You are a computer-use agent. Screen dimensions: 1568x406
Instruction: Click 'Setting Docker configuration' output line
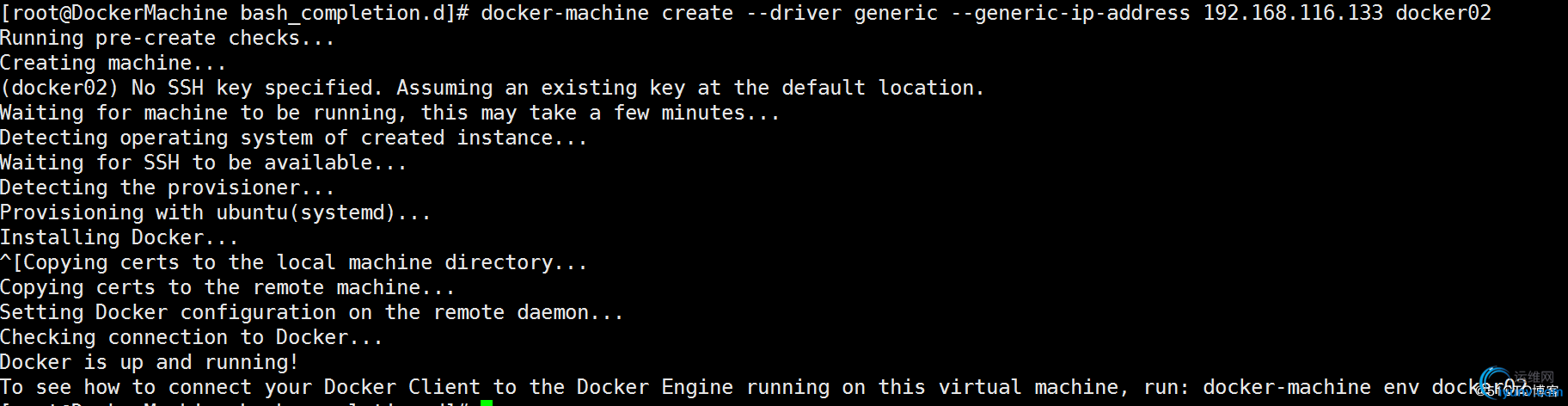(312, 312)
